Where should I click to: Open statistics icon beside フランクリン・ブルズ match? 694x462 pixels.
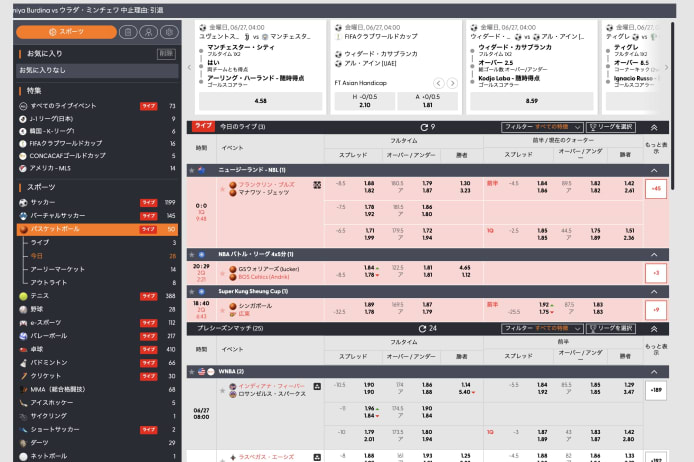point(317,185)
